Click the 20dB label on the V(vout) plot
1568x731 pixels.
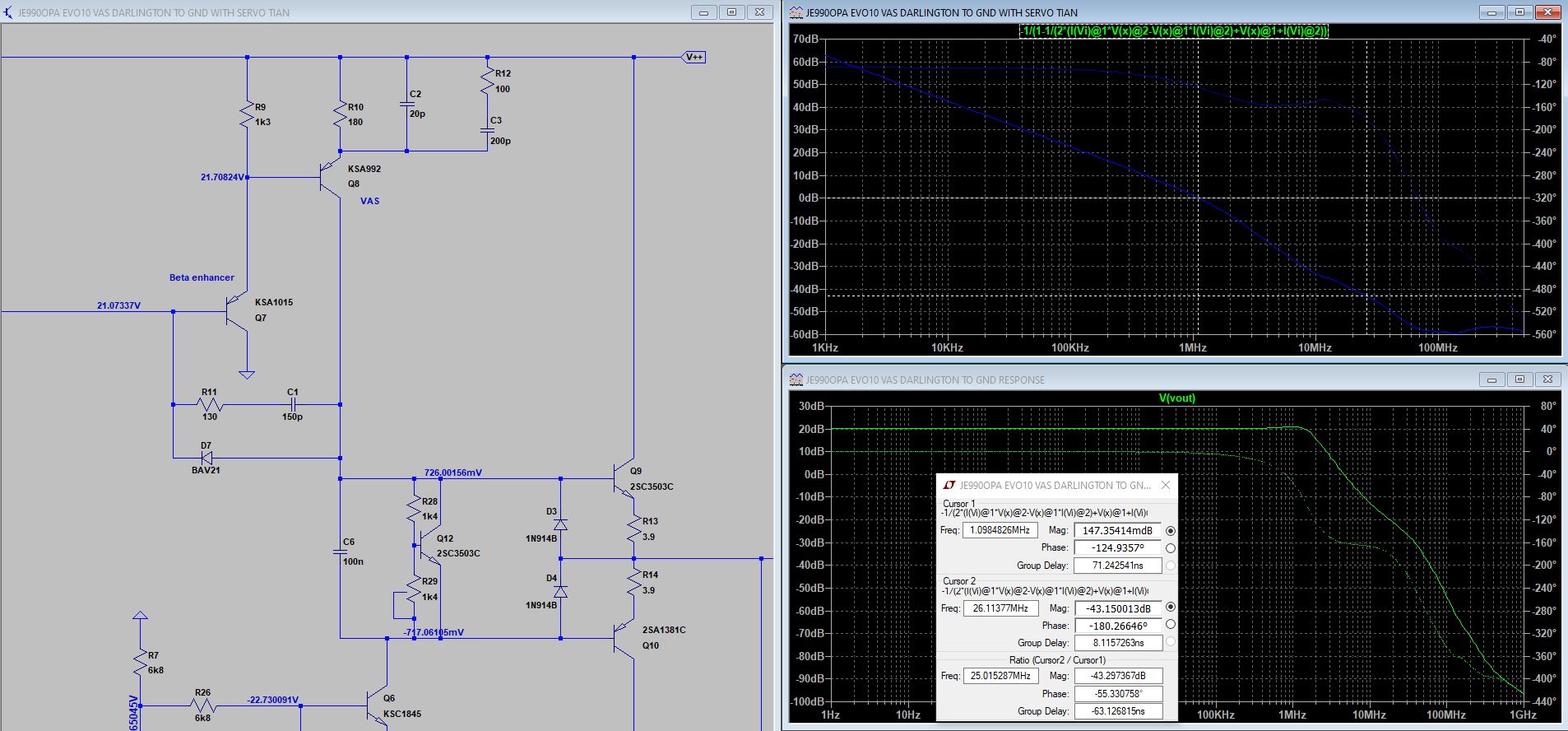(x=811, y=429)
